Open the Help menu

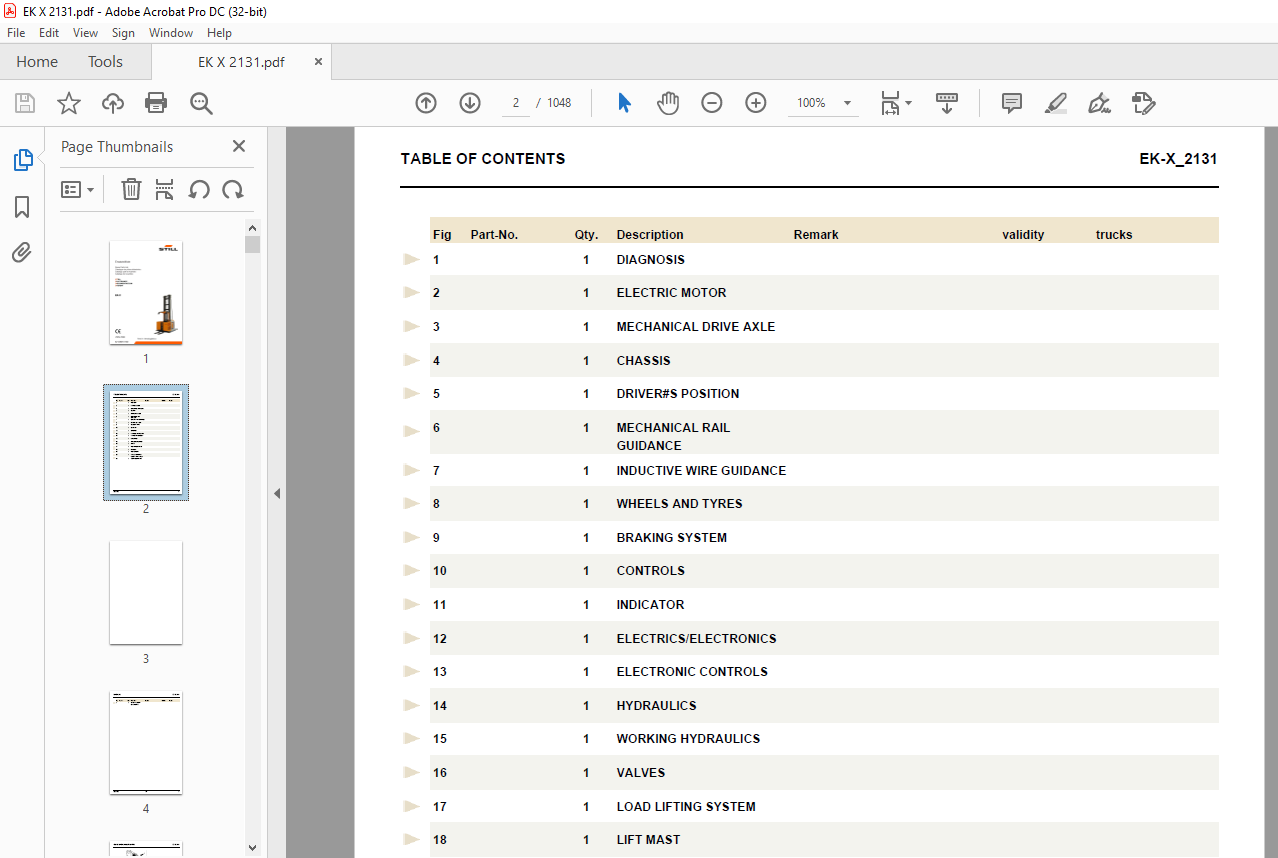coord(219,33)
